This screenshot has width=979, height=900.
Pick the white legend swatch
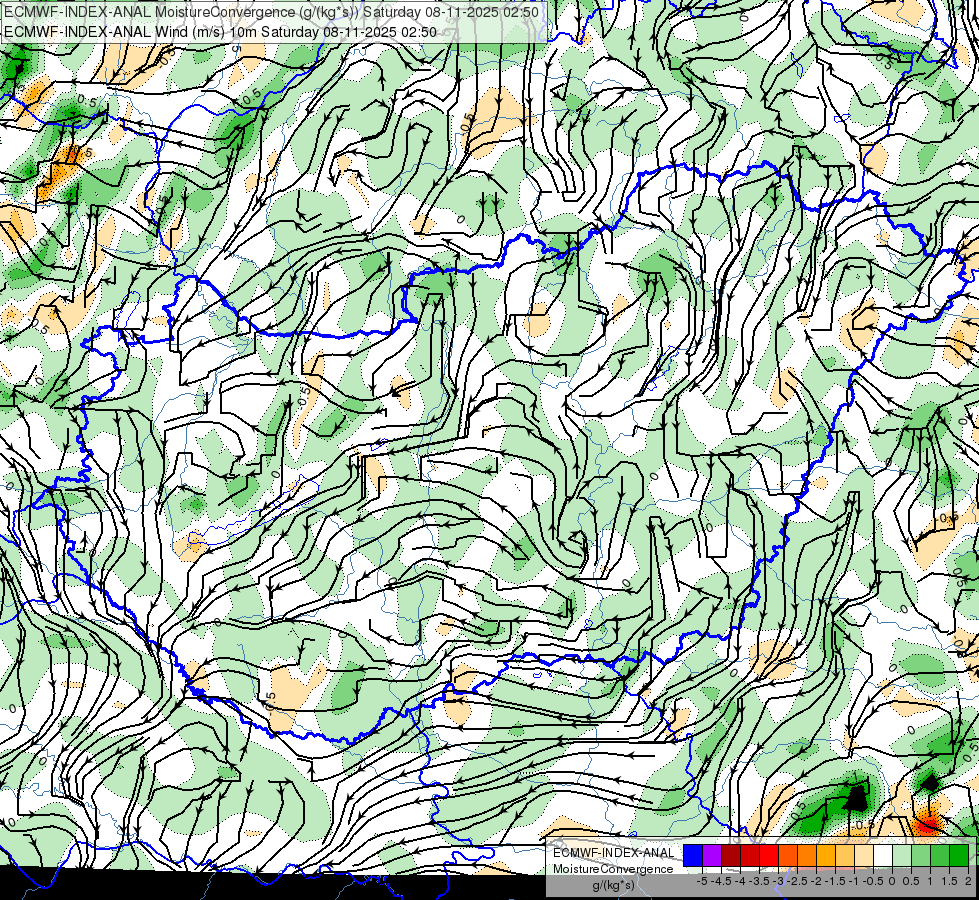[883, 855]
